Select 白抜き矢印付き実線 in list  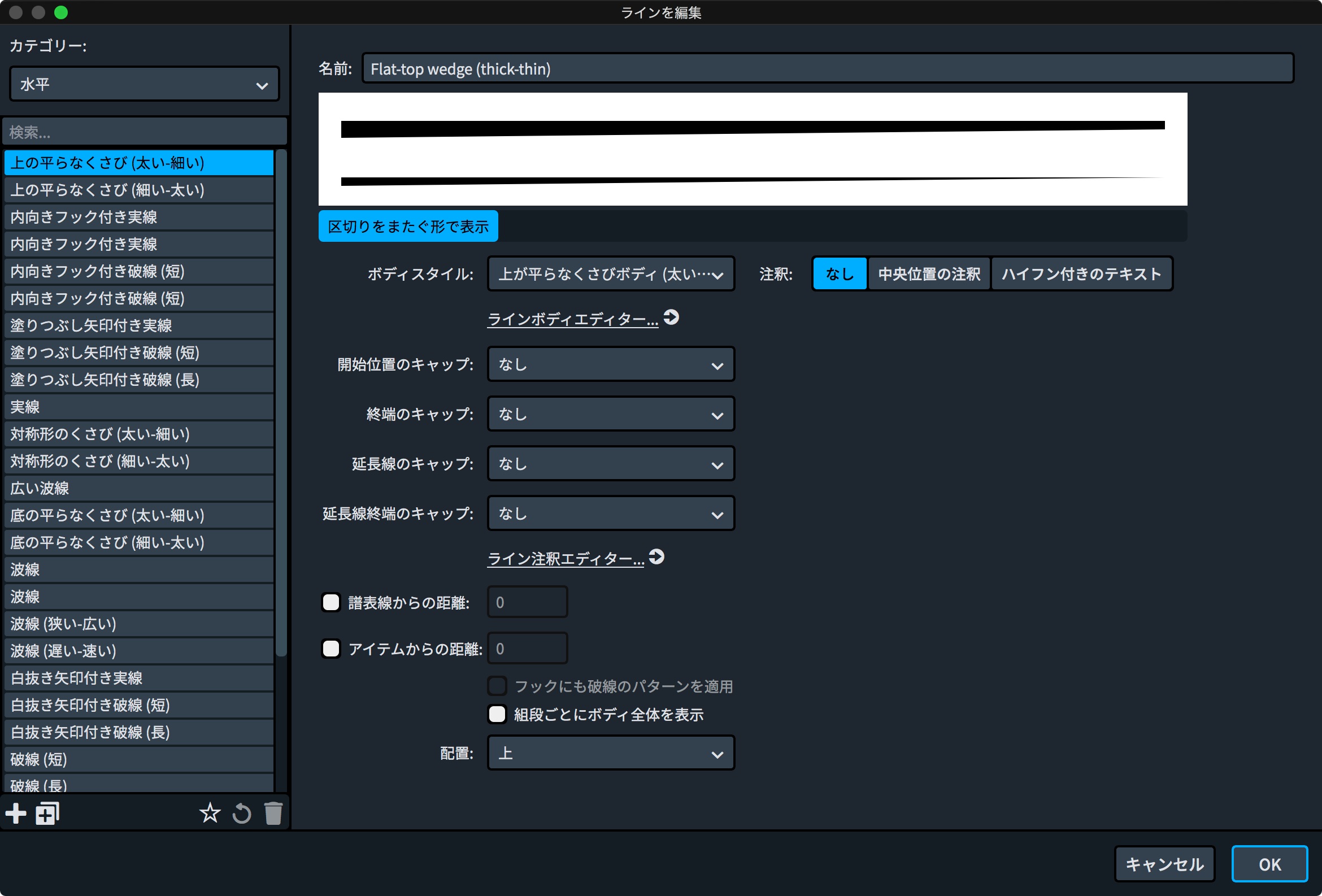(139, 678)
